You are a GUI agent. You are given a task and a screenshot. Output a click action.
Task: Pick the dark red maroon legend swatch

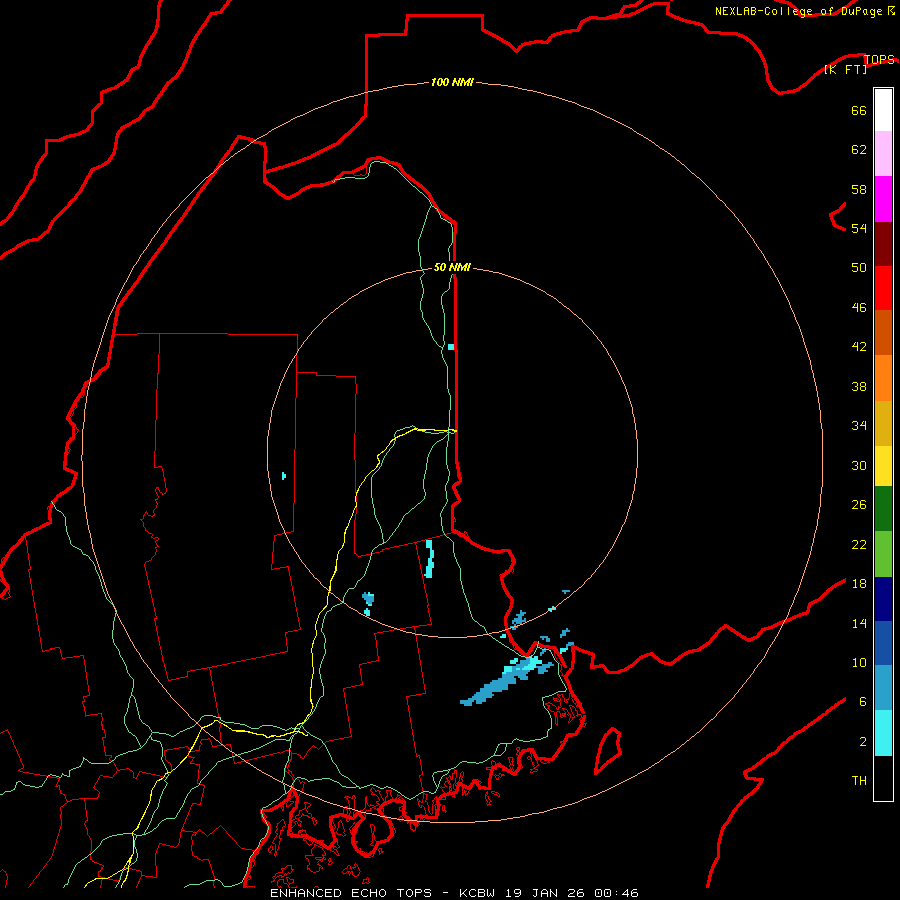click(883, 243)
